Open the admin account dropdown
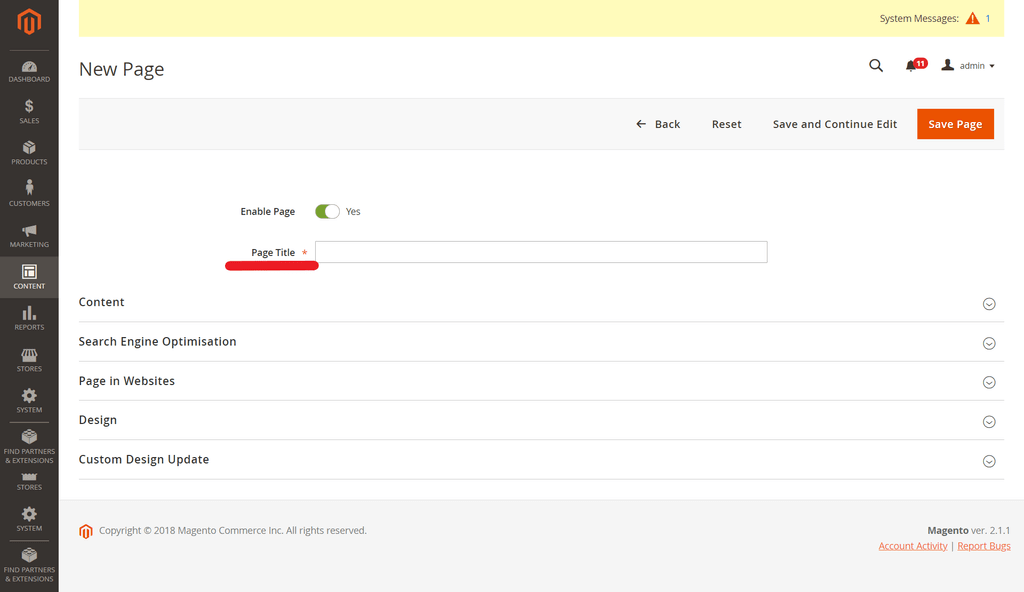This screenshot has width=1024, height=592. [x=968, y=65]
